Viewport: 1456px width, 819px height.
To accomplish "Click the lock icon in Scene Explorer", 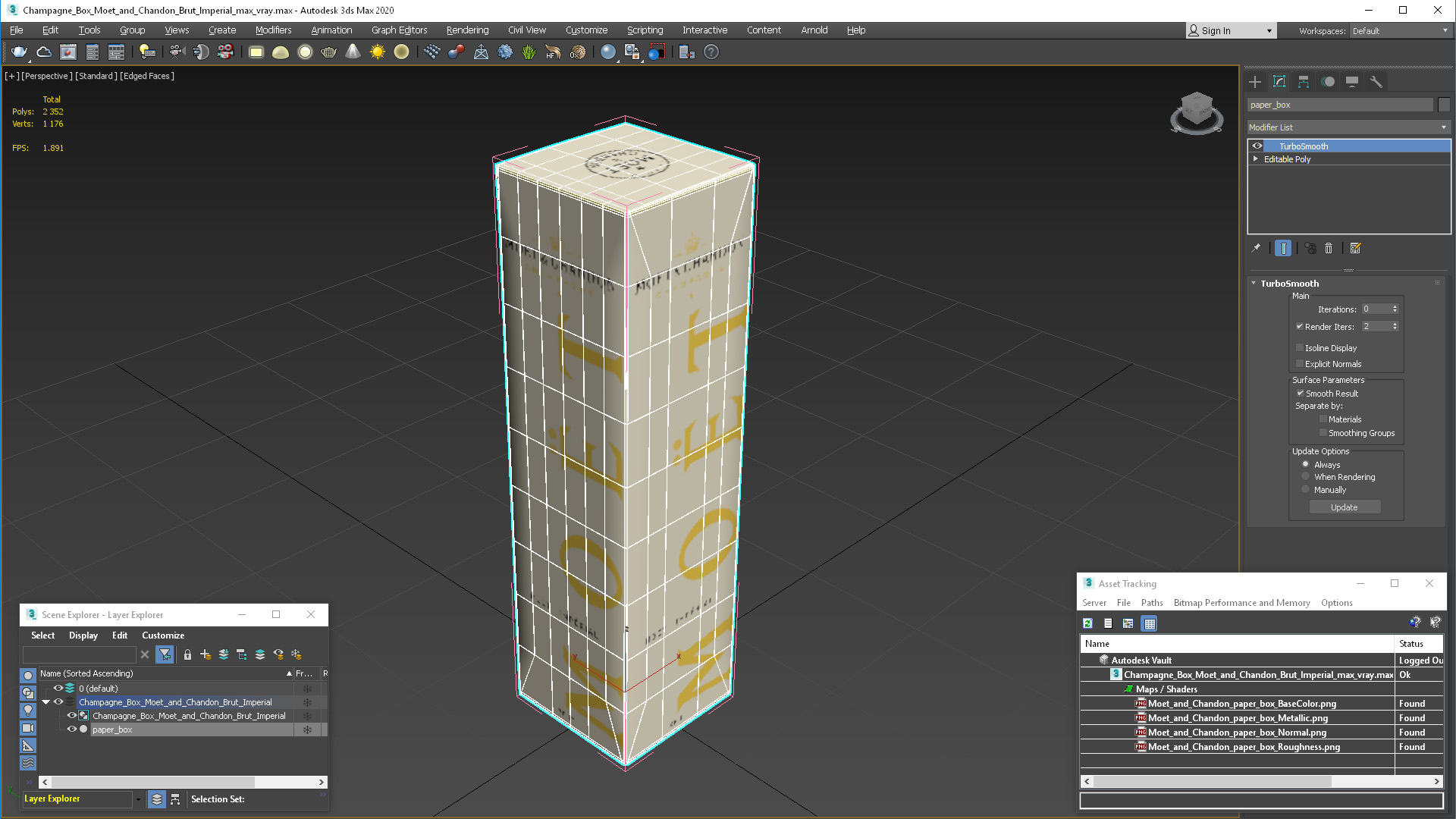I will pyautogui.click(x=187, y=654).
